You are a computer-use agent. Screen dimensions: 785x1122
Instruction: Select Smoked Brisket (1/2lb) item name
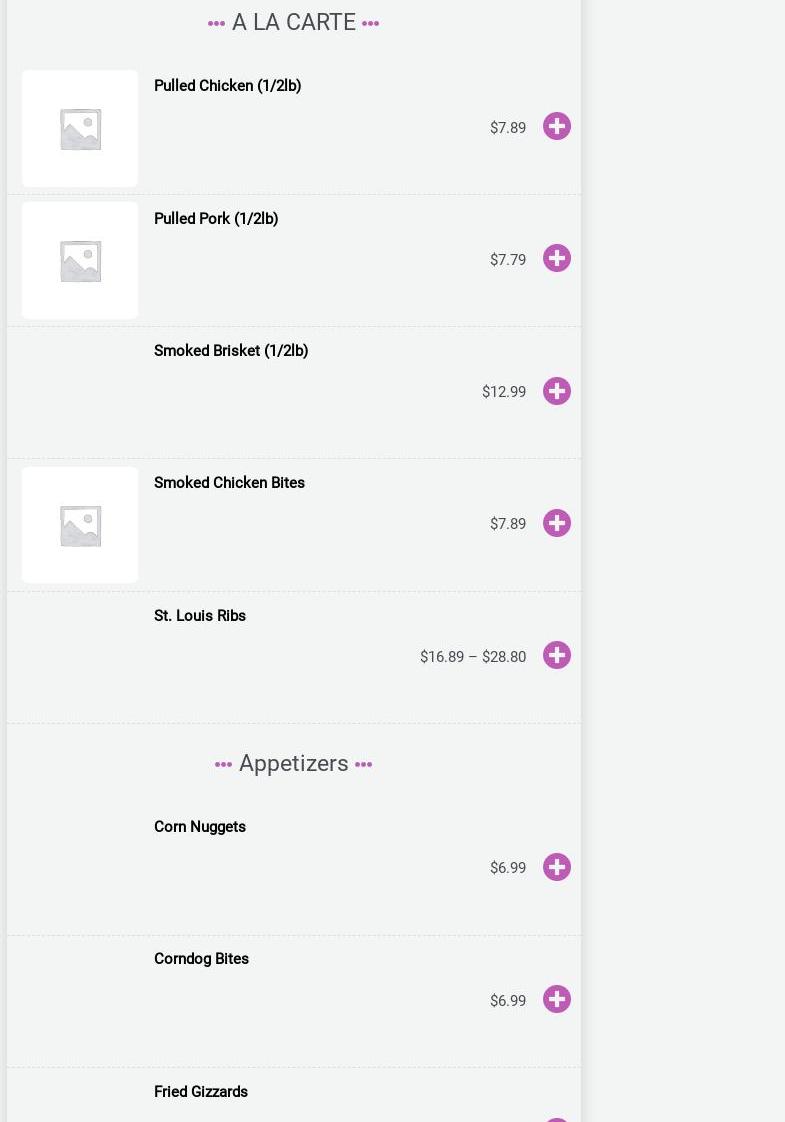coord(231,351)
